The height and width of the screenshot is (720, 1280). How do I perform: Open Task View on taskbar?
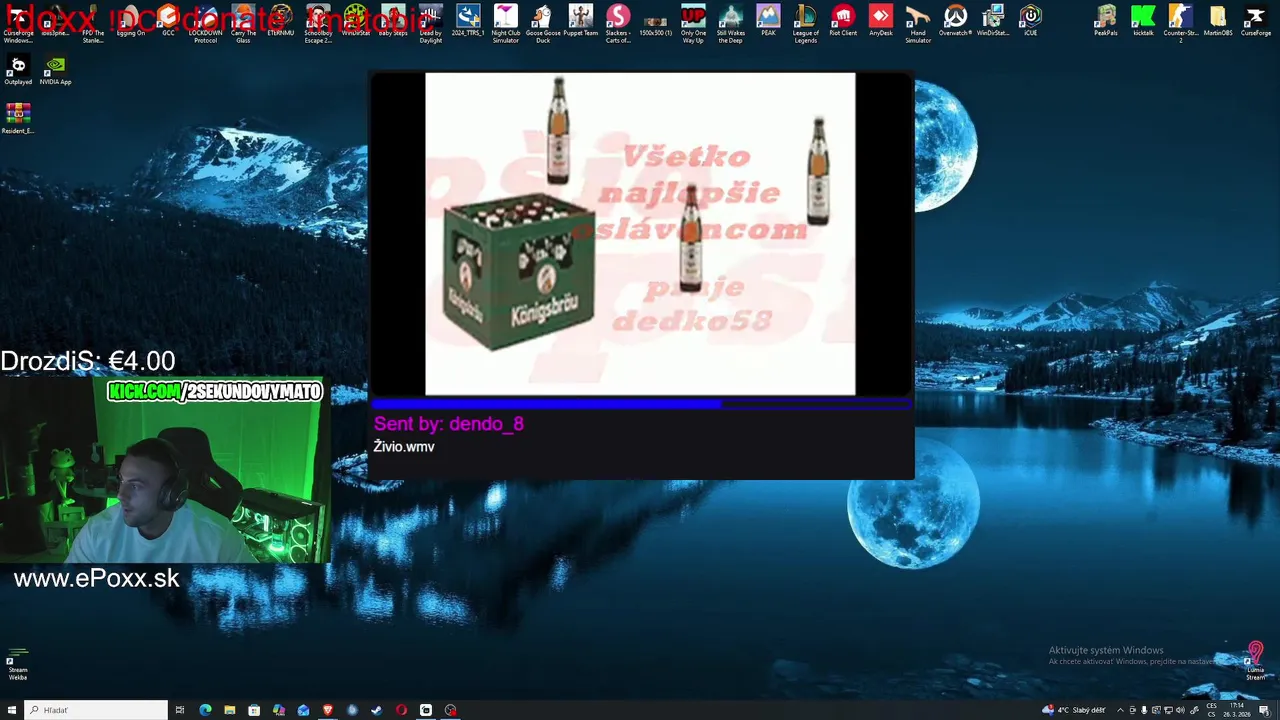180,710
